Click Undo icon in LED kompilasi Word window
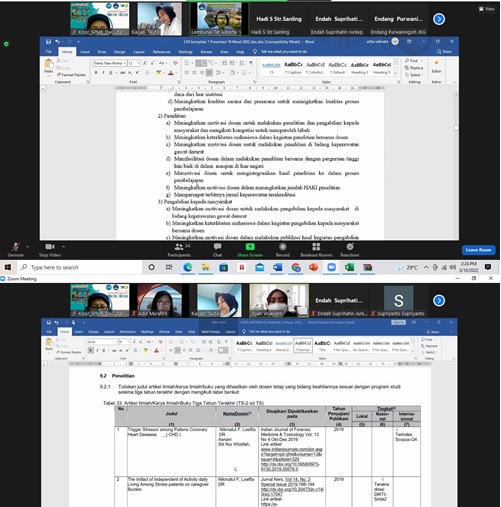This screenshot has height=507, width=501. click(x=57, y=42)
